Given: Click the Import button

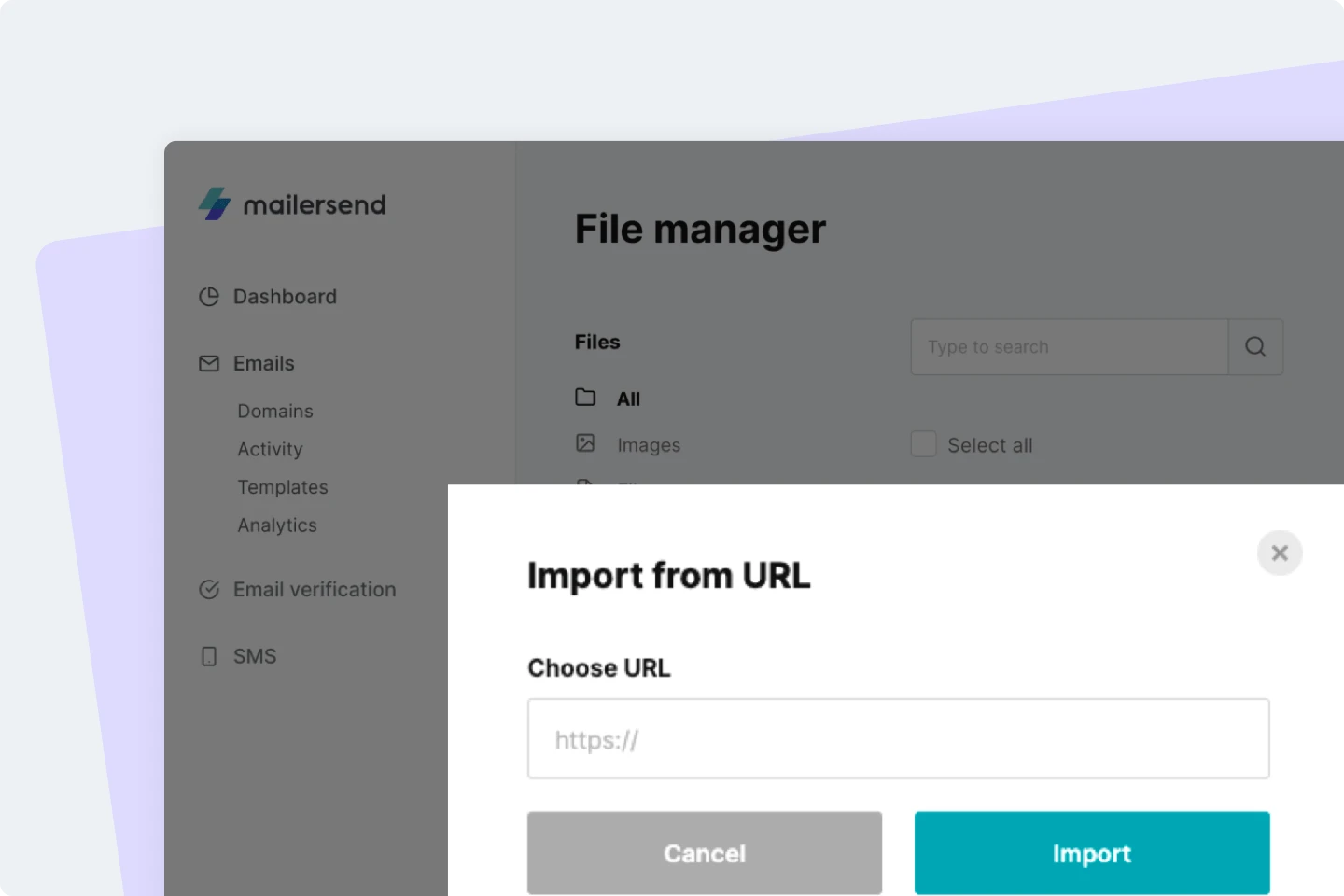Looking at the screenshot, I should point(1092,853).
